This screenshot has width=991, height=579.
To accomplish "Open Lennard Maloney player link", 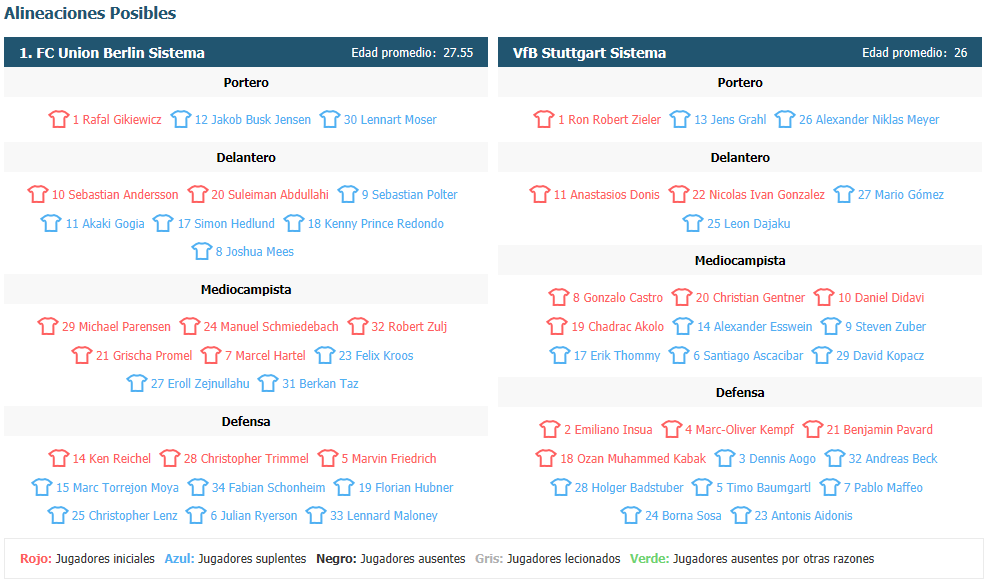I will coord(384,516).
